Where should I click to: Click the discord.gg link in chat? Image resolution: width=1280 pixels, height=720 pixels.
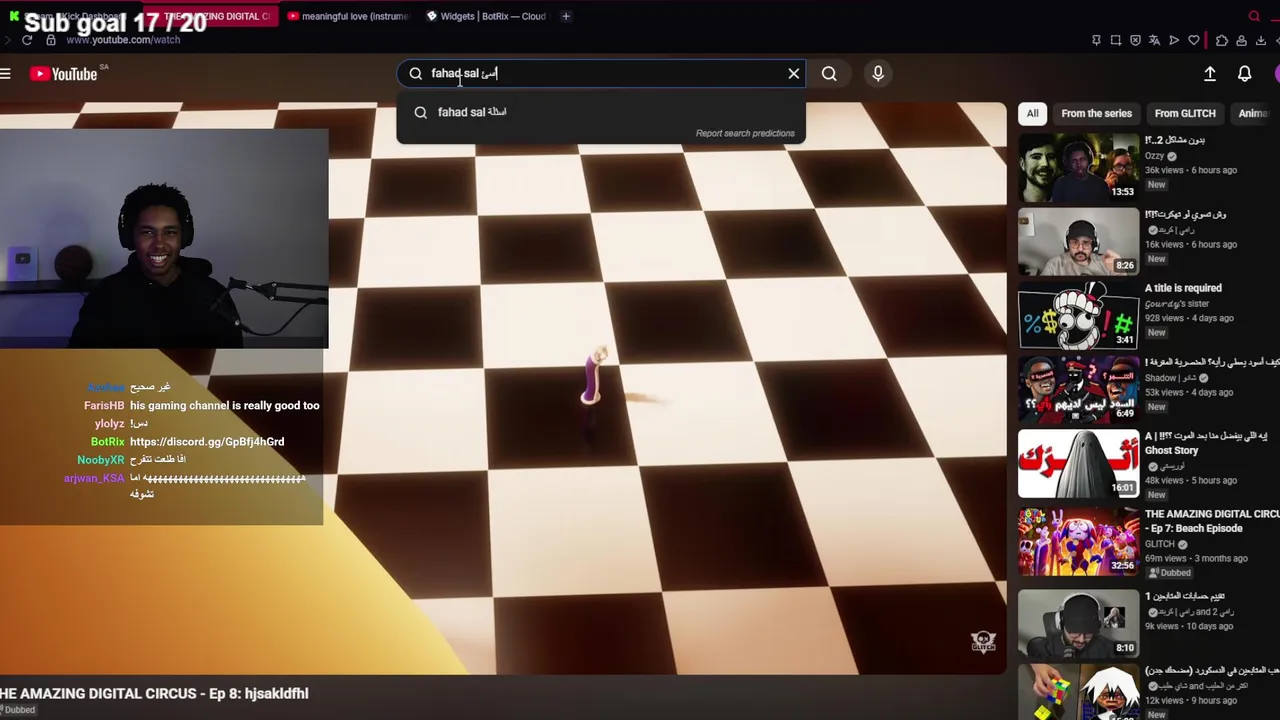click(207, 441)
